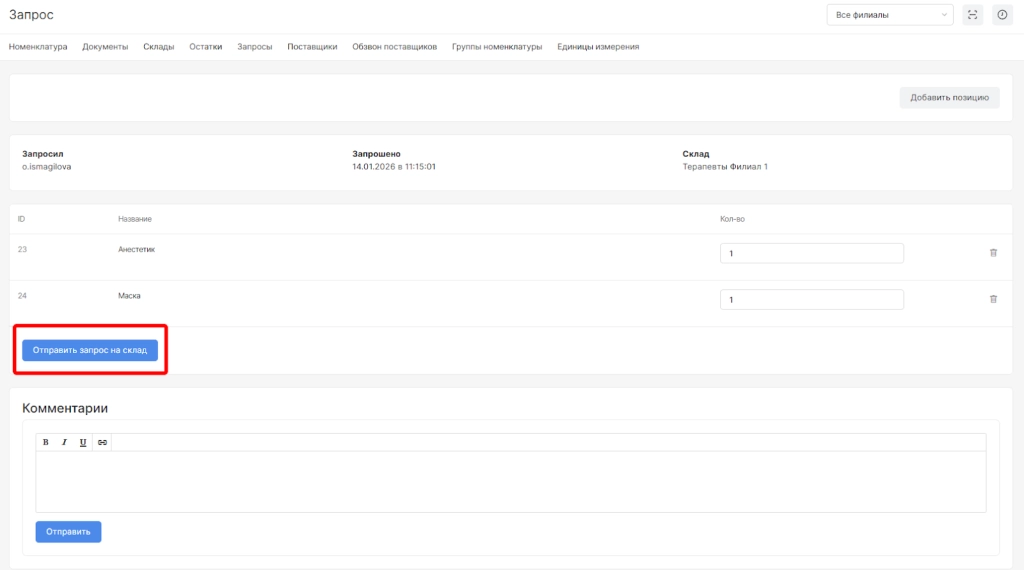Remove the Маска item via trash icon
This screenshot has width=1024, height=570.
[993, 299]
